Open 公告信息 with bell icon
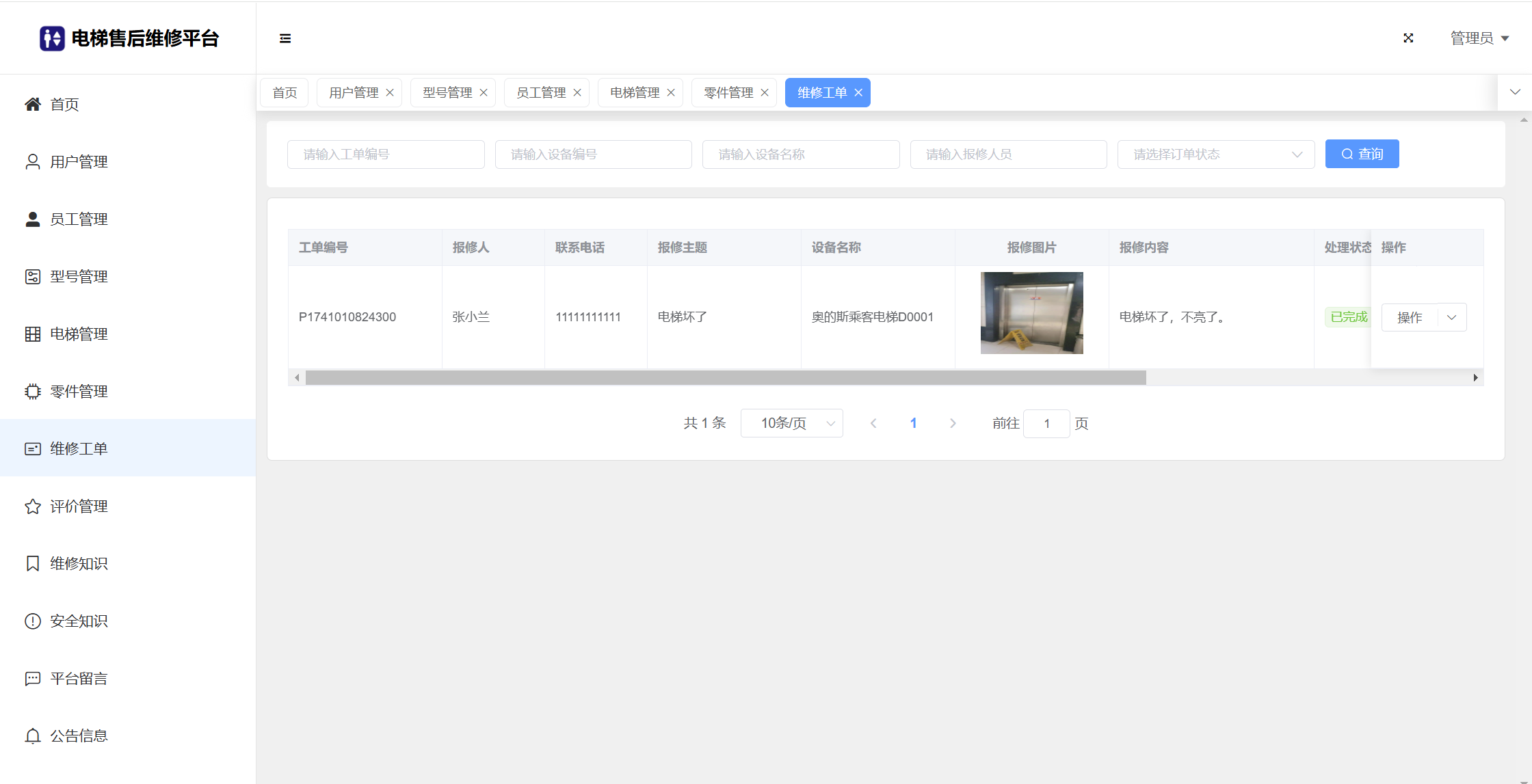This screenshot has height=784, width=1532. 79,736
